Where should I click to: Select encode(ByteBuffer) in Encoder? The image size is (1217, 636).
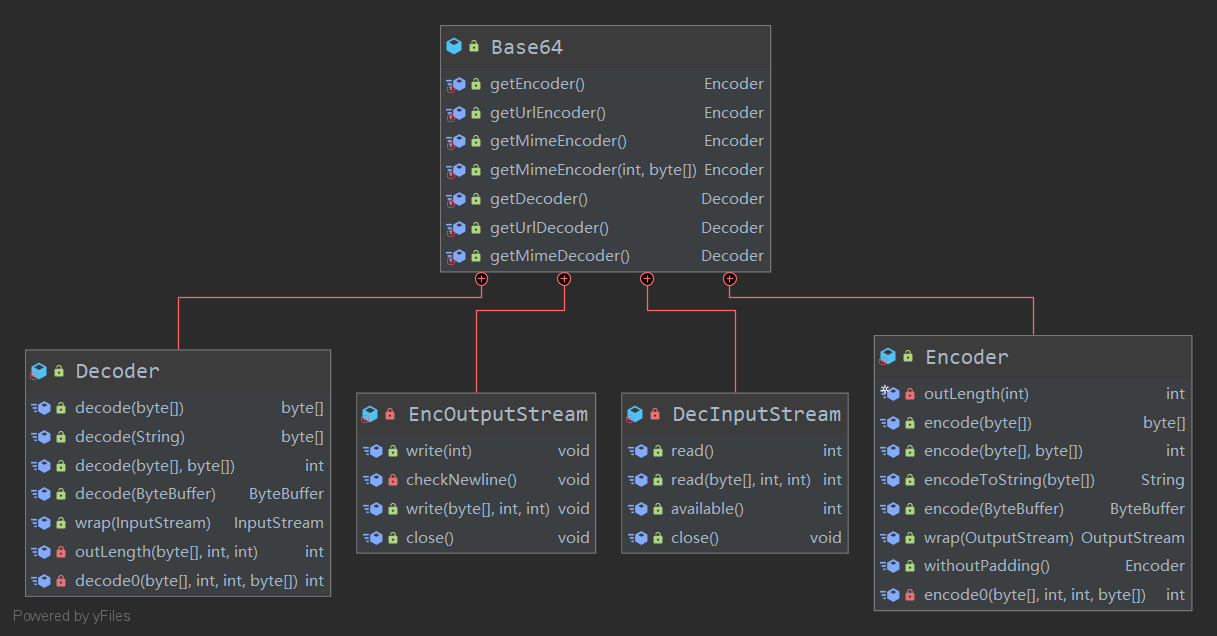coord(994,509)
